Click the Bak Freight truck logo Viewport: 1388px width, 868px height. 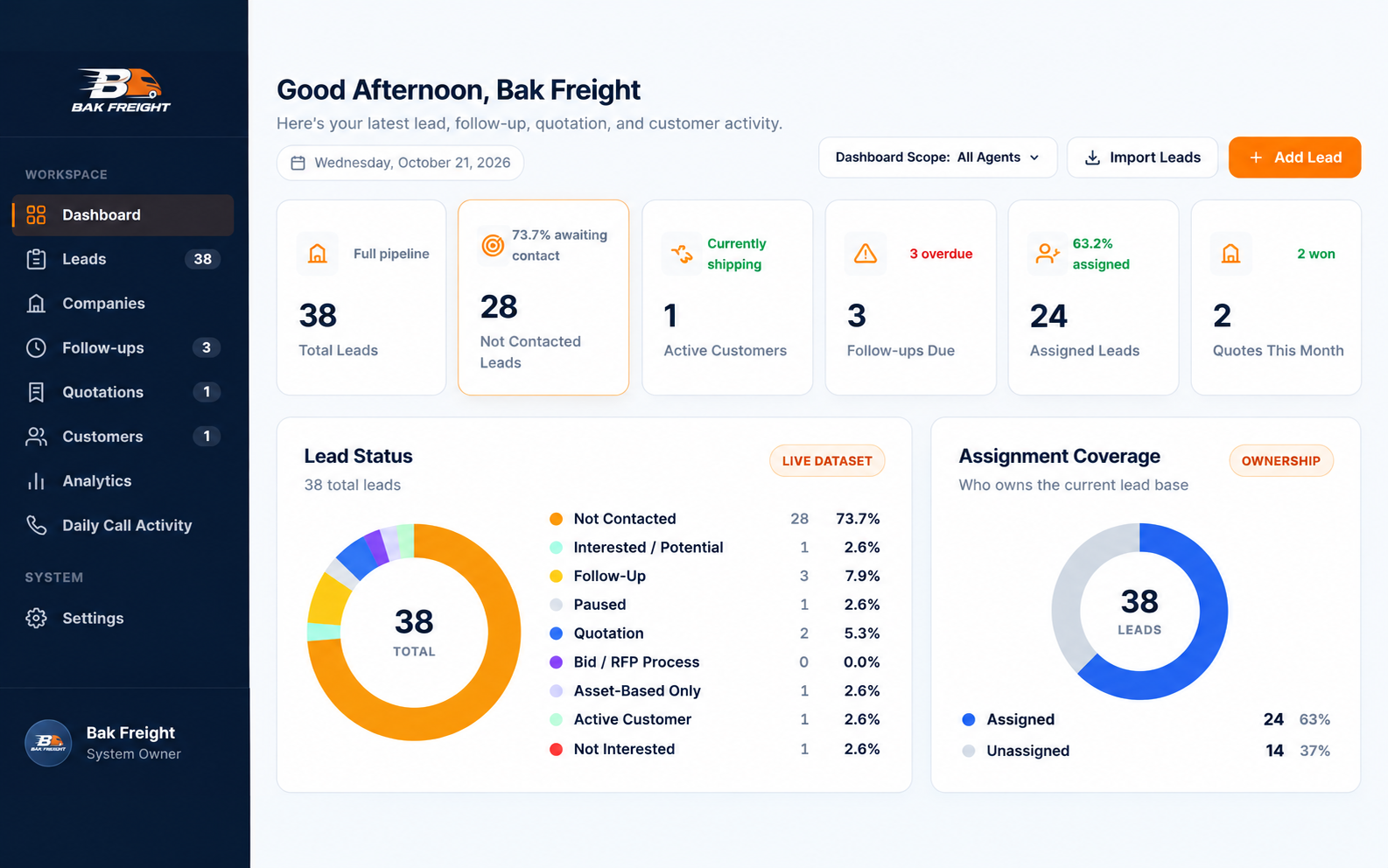[x=121, y=90]
